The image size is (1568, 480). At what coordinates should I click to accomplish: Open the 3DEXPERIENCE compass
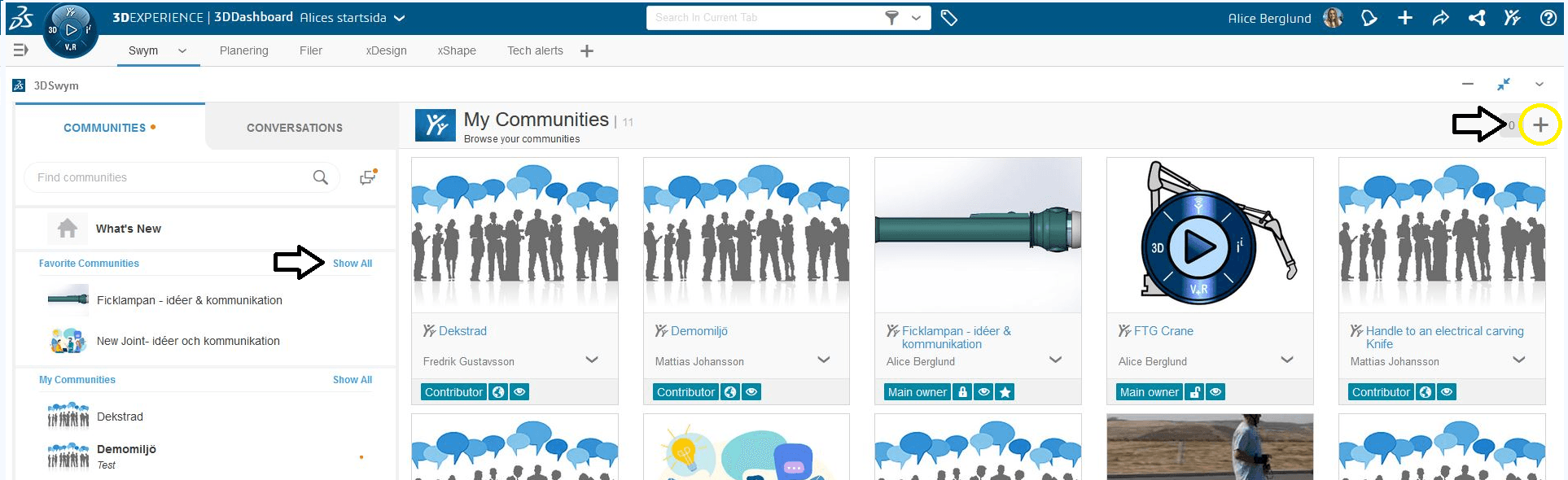coord(70,31)
